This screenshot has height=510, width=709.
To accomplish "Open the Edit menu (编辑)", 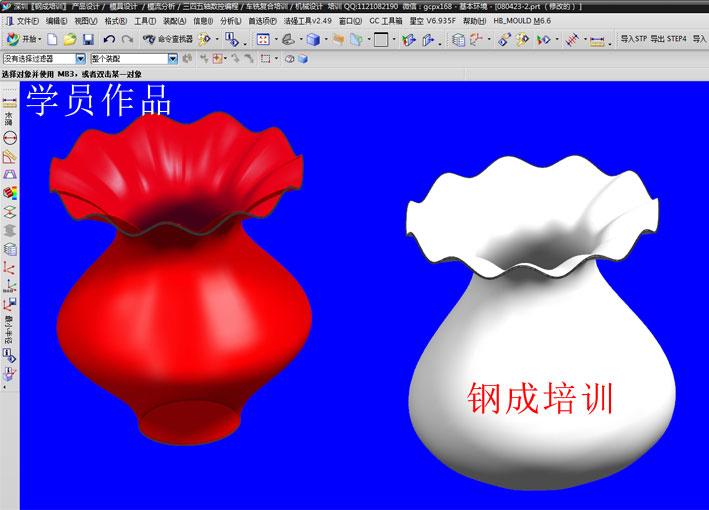I will pos(57,21).
